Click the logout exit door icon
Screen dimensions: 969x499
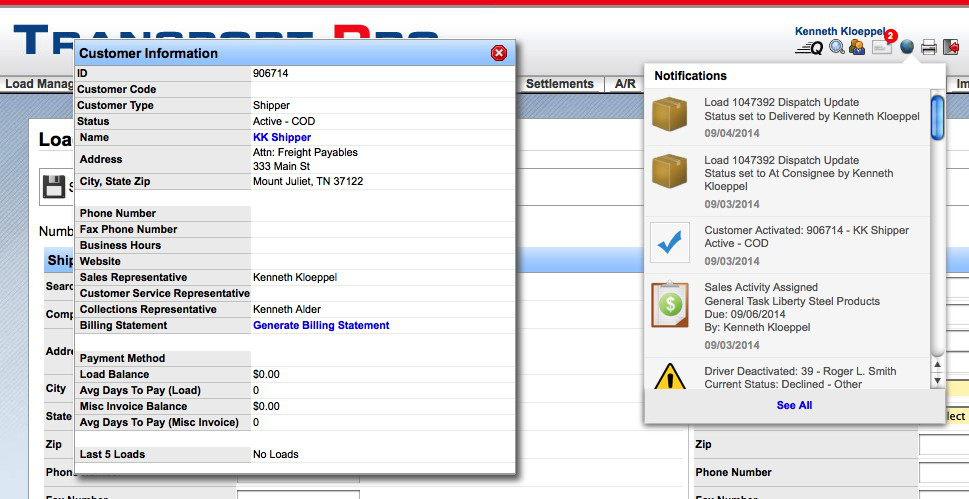(951, 47)
